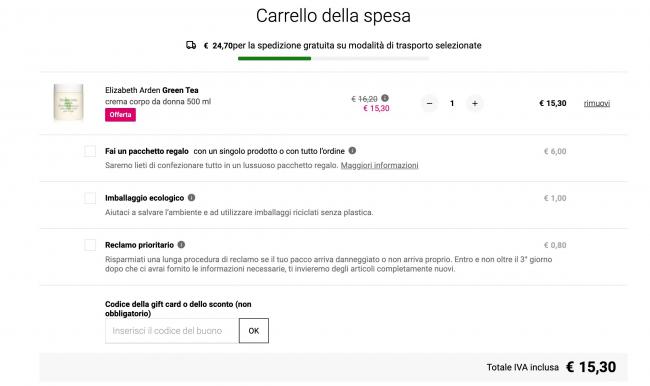
Task: Click the pink Offerta badge
Action: [x=120, y=115]
